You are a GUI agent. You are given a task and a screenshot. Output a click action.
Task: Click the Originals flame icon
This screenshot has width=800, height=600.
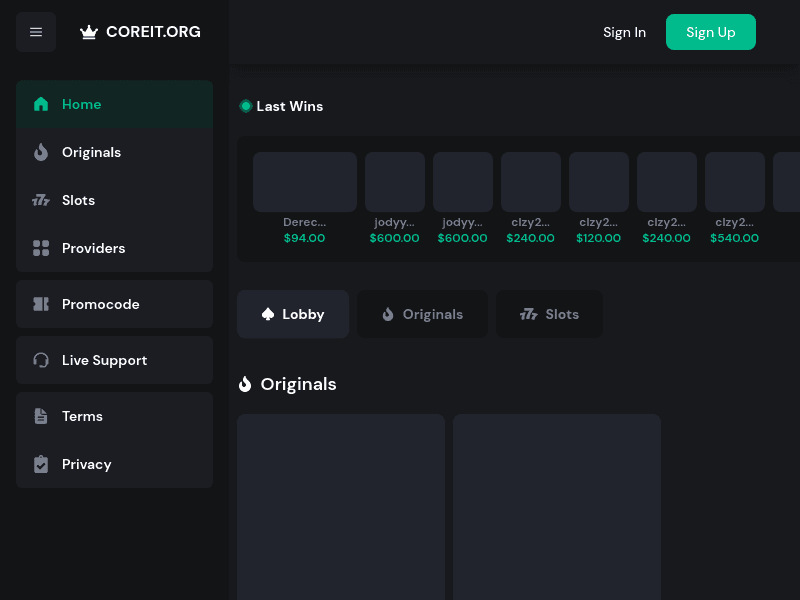click(41, 152)
